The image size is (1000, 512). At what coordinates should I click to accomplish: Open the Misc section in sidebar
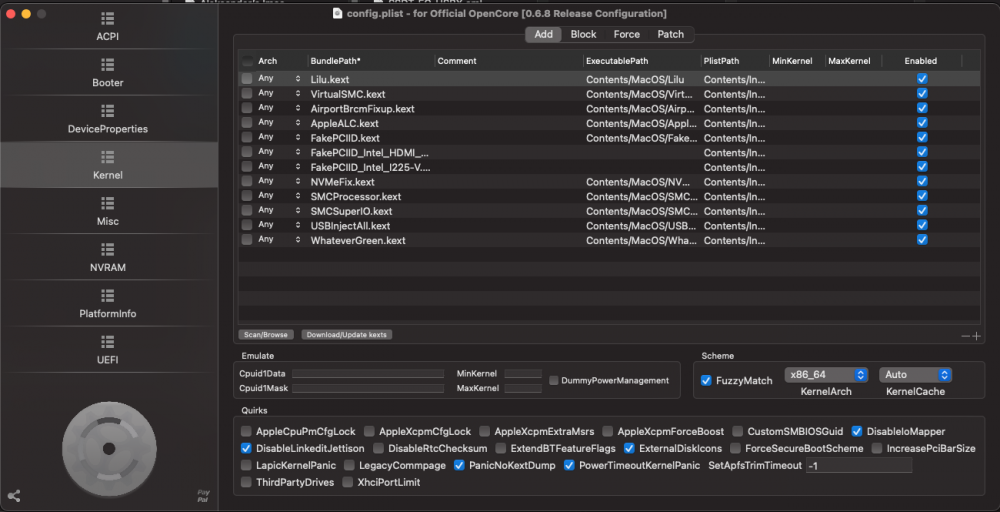tap(108, 211)
